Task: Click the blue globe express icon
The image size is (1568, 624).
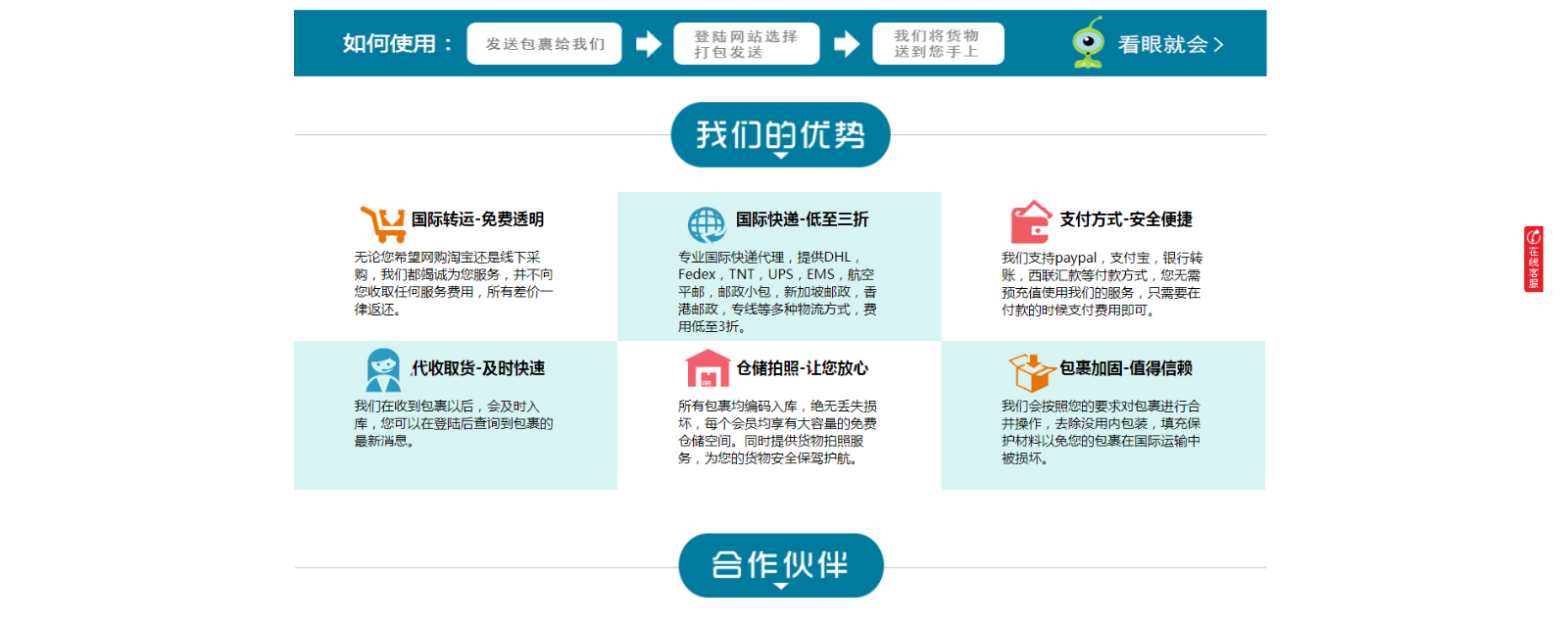Action: point(706,224)
